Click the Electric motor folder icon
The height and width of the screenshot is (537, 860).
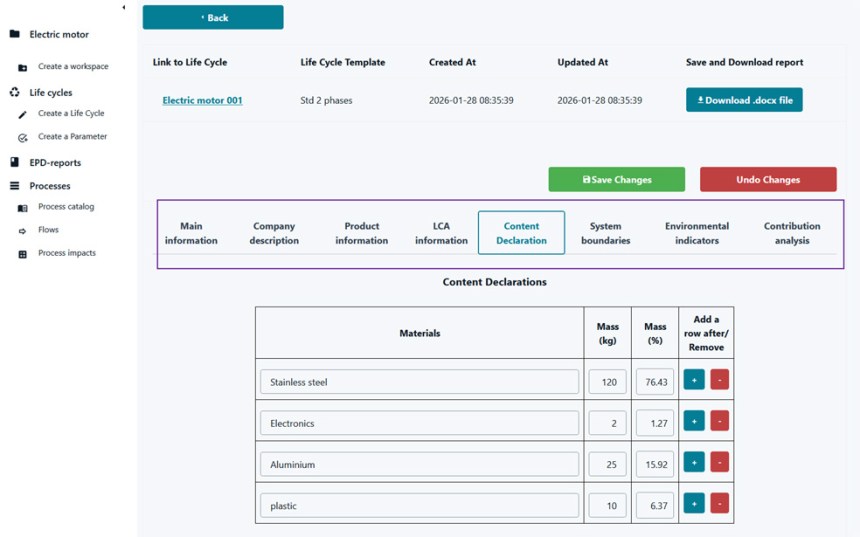pos(15,34)
